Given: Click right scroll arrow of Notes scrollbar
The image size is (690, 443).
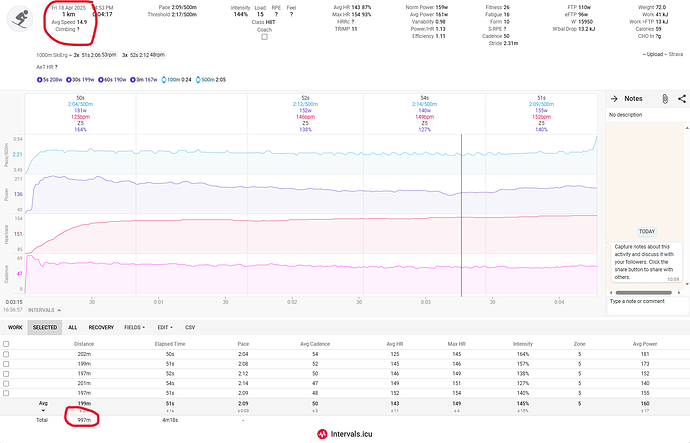Looking at the screenshot, I should (679, 293).
